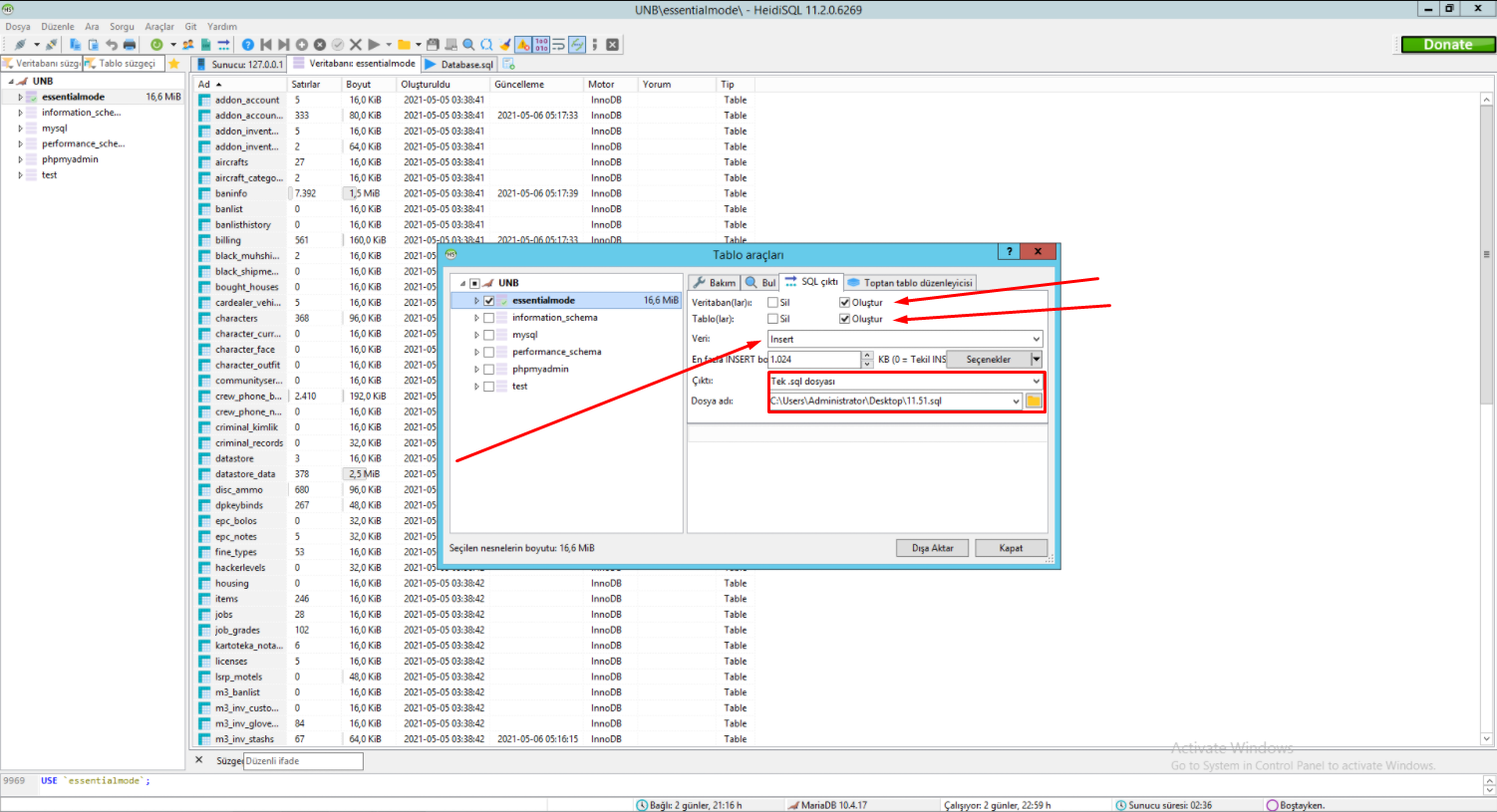Click the paste icon in the toolbar
Screen dimensions: 1497x812
click(93, 45)
